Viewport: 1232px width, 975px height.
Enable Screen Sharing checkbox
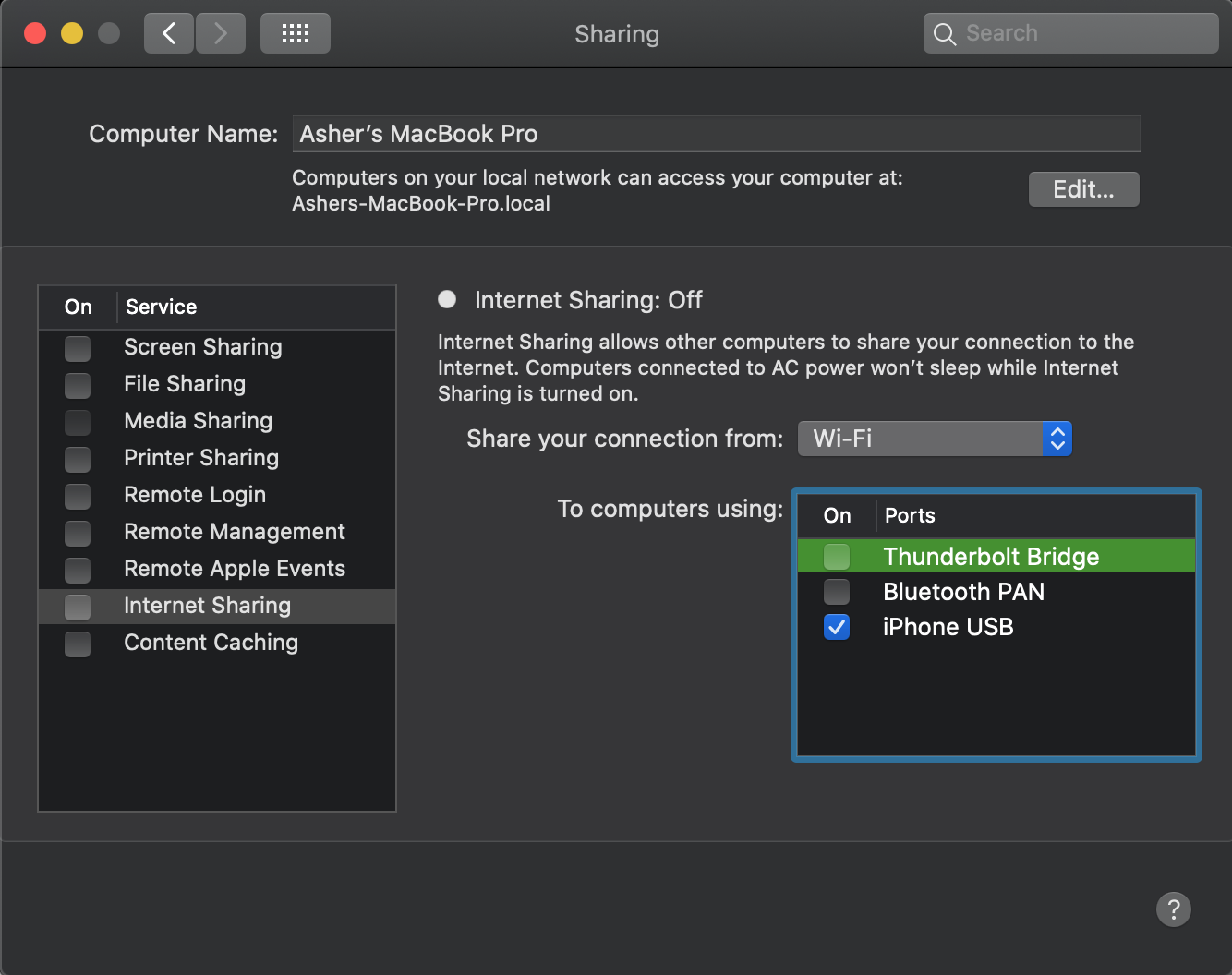[x=78, y=348]
